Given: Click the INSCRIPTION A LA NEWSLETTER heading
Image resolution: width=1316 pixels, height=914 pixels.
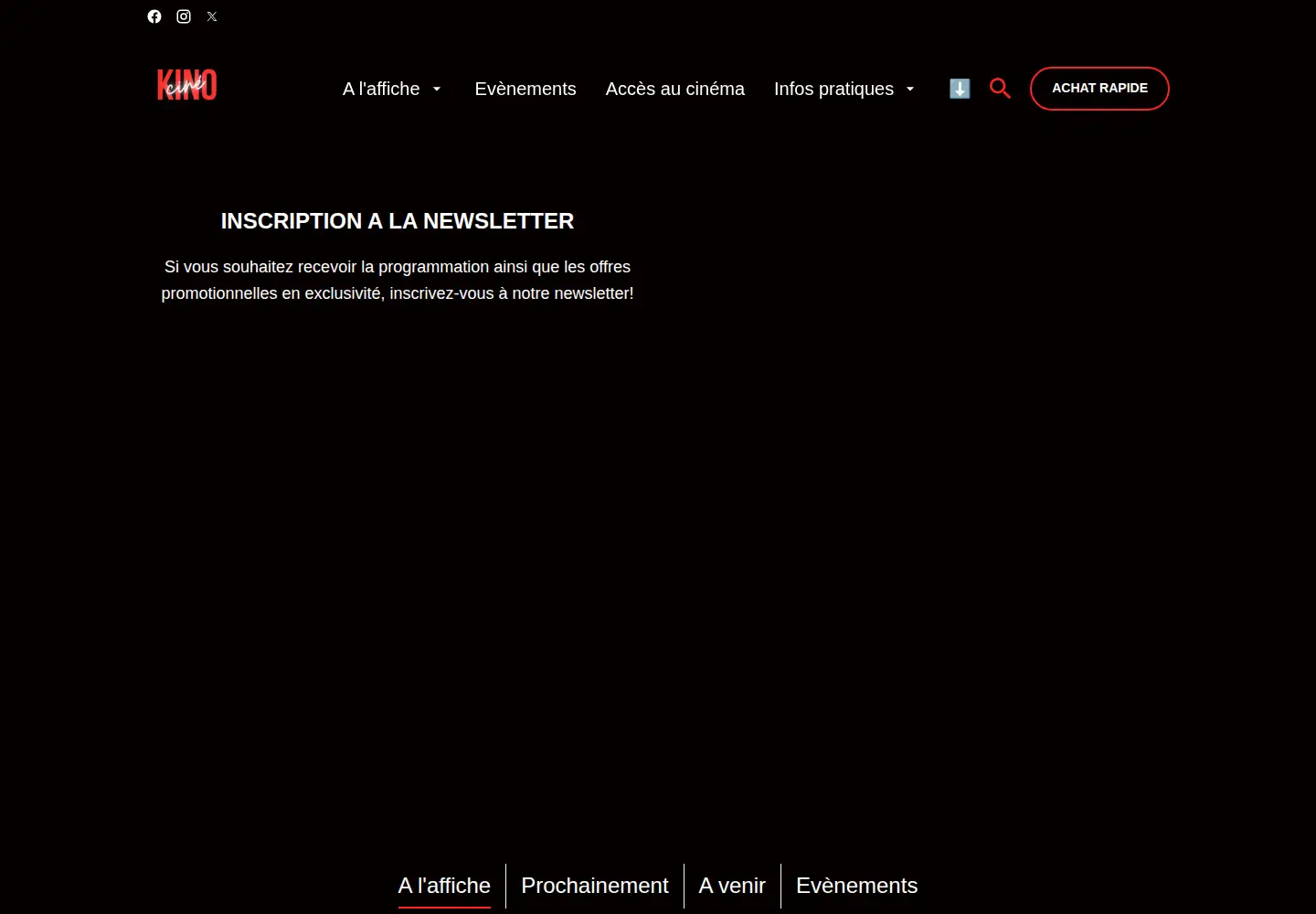Looking at the screenshot, I should point(398,221).
